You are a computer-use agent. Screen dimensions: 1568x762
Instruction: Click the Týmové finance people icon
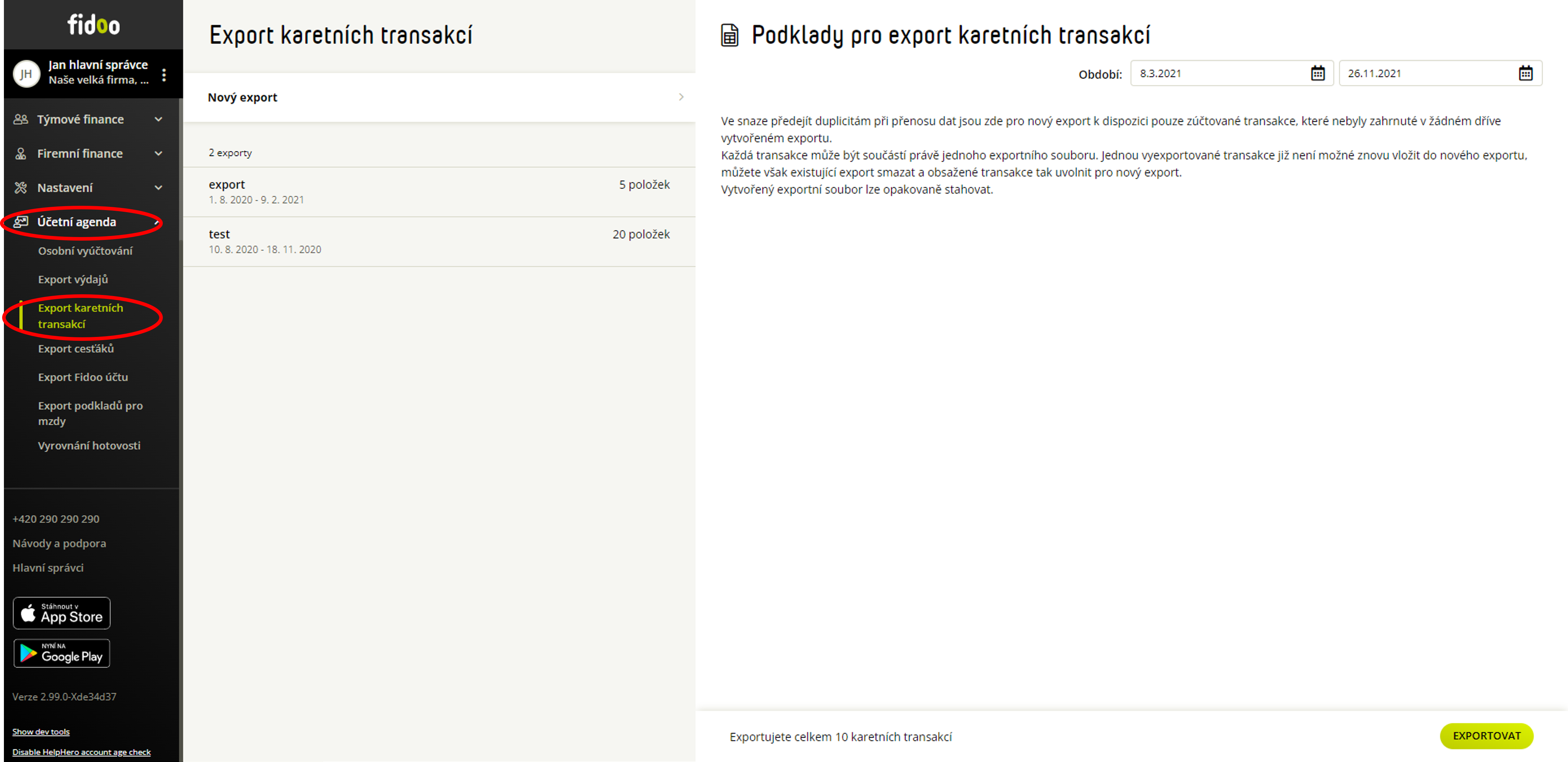[21, 119]
